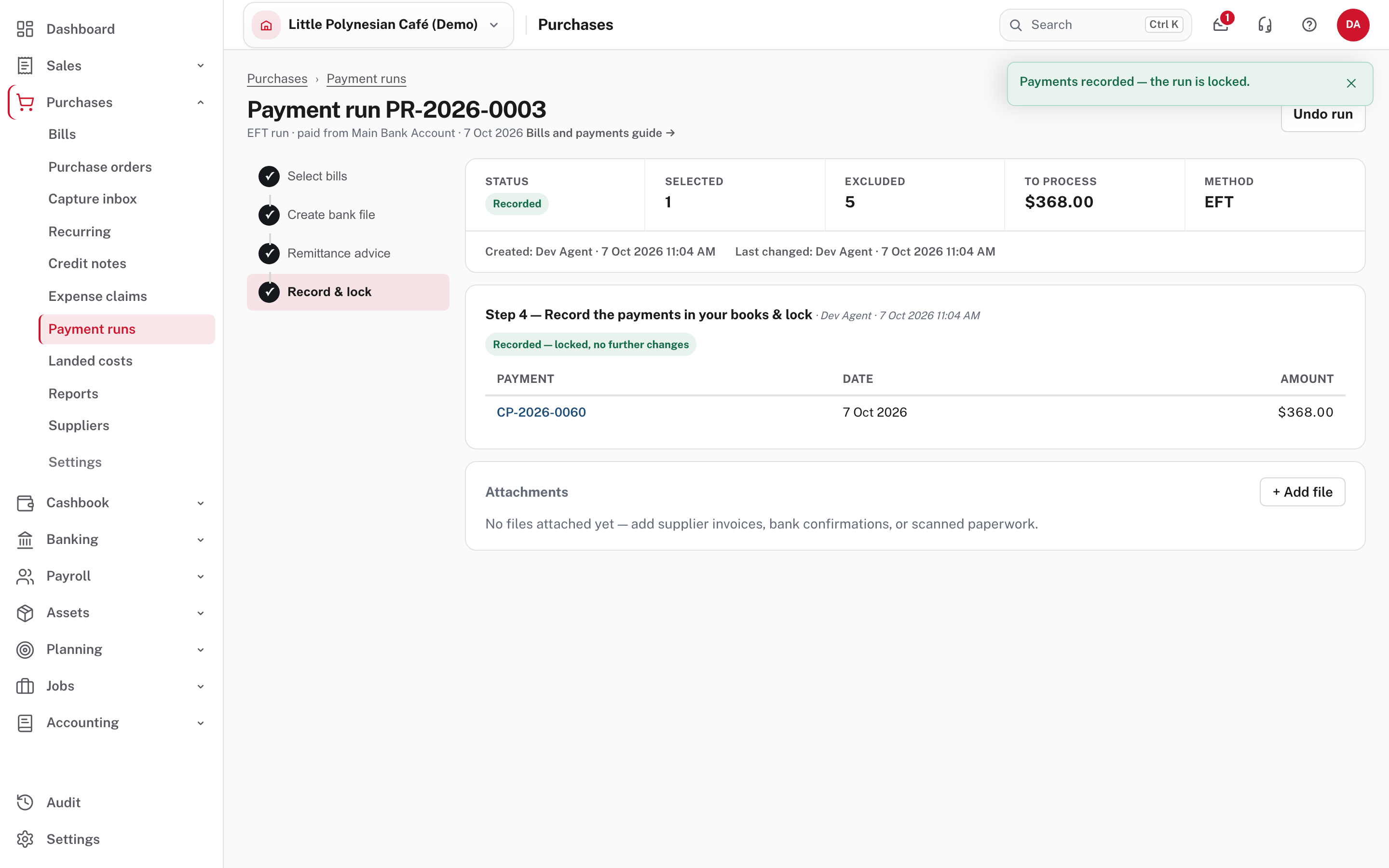Click the Payment runs breadcrumb

coord(366,79)
